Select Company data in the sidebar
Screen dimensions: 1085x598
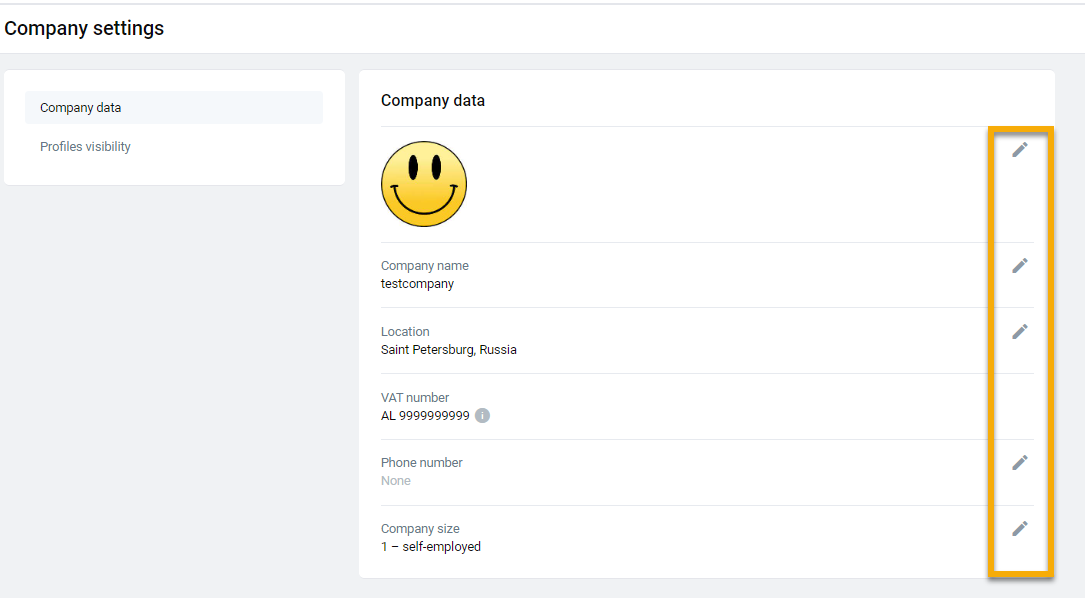tap(174, 108)
